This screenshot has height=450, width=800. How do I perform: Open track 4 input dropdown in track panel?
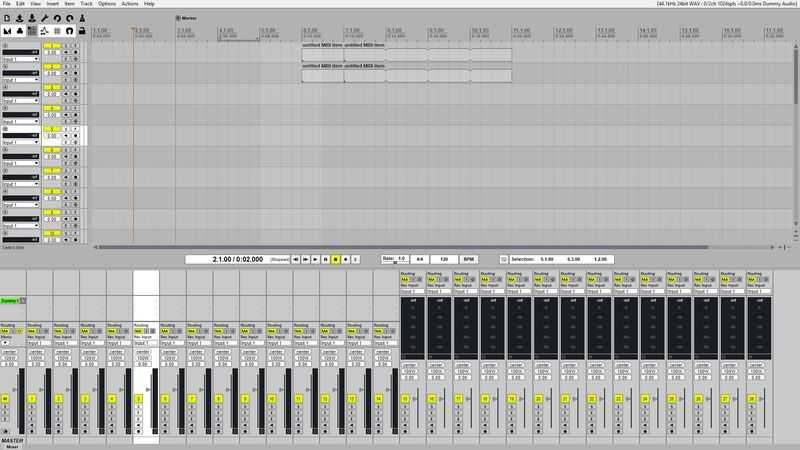click(20, 122)
